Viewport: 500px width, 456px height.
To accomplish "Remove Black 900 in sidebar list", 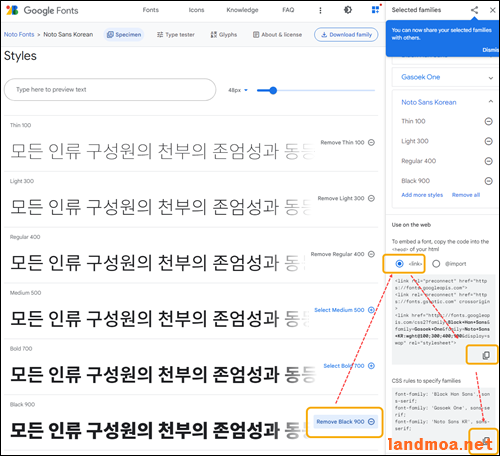I will coord(488,181).
